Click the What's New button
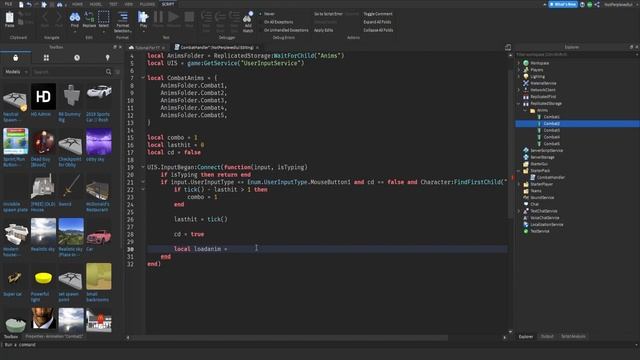This screenshot has width=640, height=360. [x=563, y=4]
